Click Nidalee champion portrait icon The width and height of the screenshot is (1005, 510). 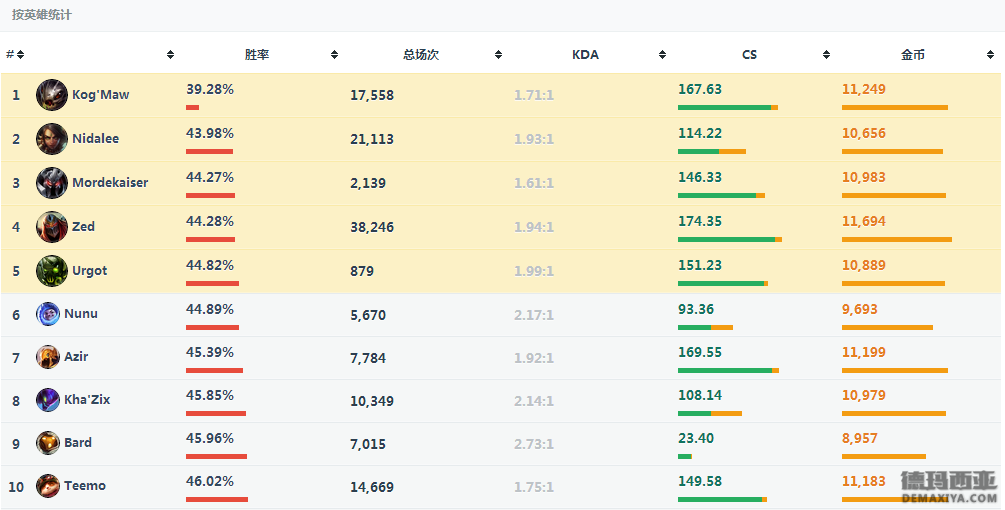pyautogui.click(x=52, y=139)
